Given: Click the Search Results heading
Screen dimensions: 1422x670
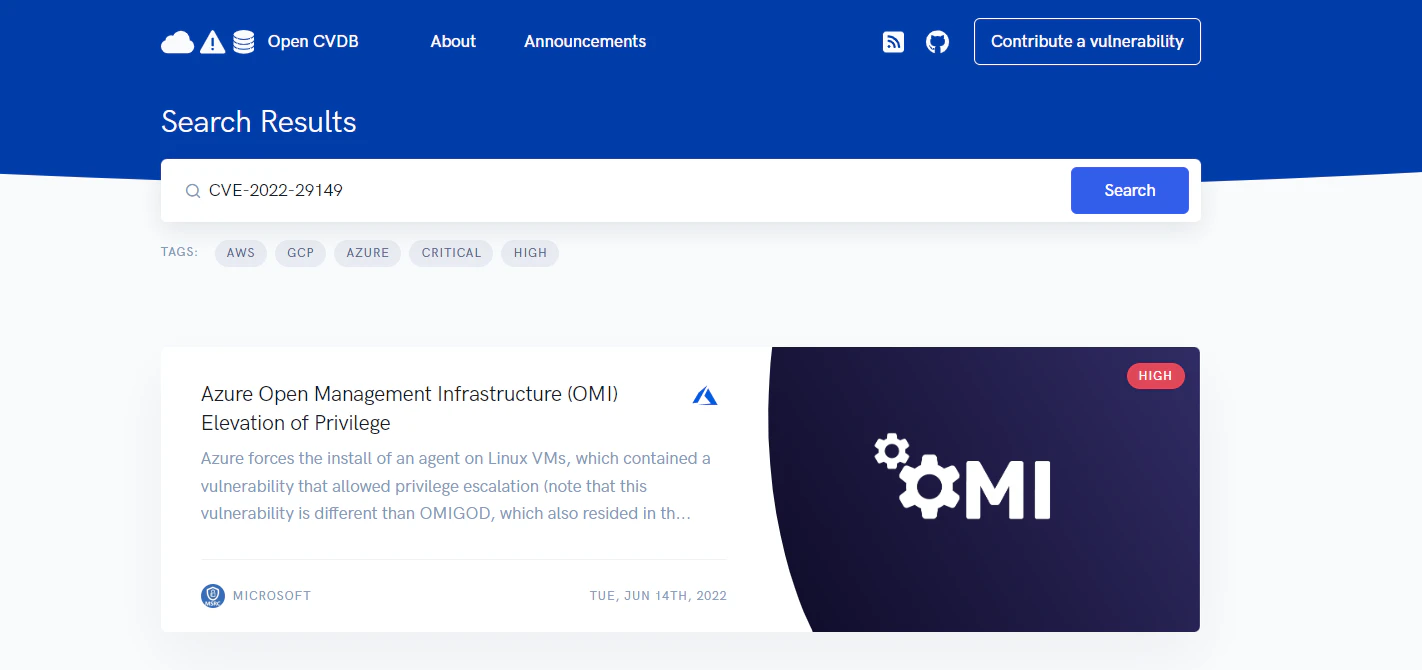Looking at the screenshot, I should click(259, 122).
